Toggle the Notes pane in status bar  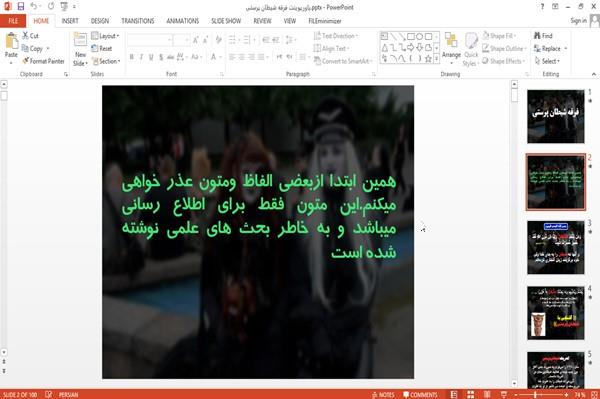pos(383,394)
